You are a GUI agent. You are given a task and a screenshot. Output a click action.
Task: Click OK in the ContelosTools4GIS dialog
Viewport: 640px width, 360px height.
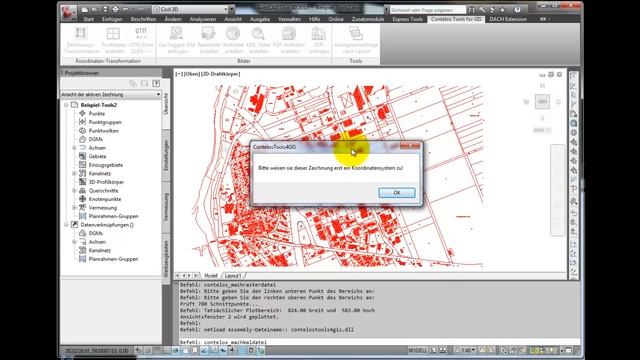click(x=397, y=193)
